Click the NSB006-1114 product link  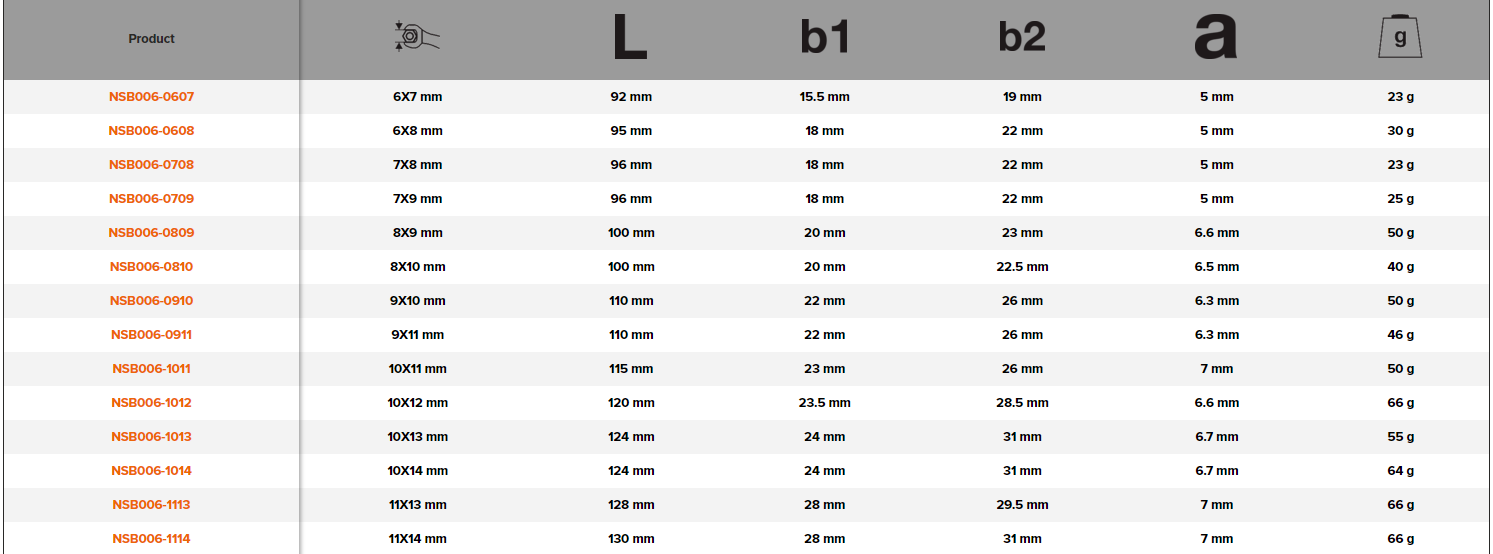point(151,539)
